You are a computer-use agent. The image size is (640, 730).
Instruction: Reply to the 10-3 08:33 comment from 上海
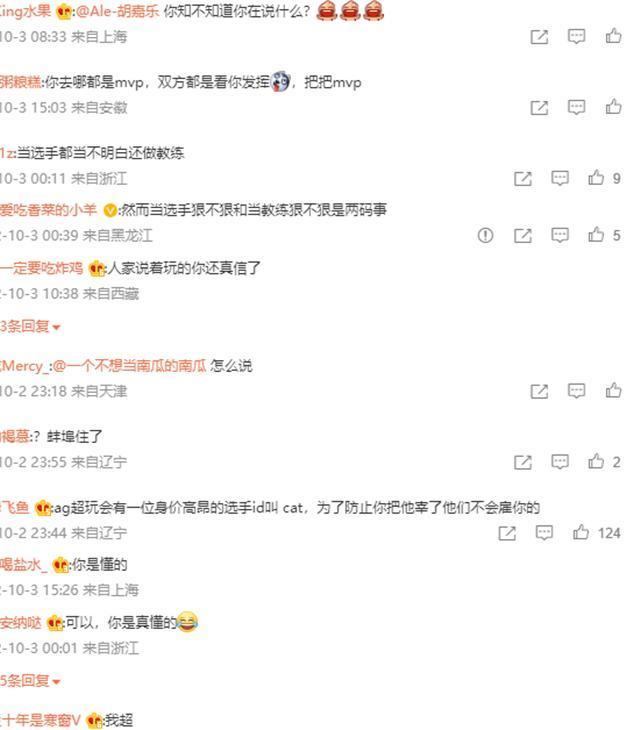[576, 36]
